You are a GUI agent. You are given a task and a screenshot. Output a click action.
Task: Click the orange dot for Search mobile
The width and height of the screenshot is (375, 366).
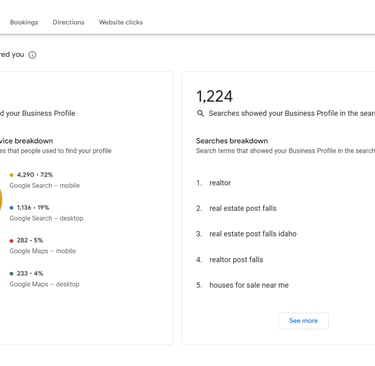11,175
